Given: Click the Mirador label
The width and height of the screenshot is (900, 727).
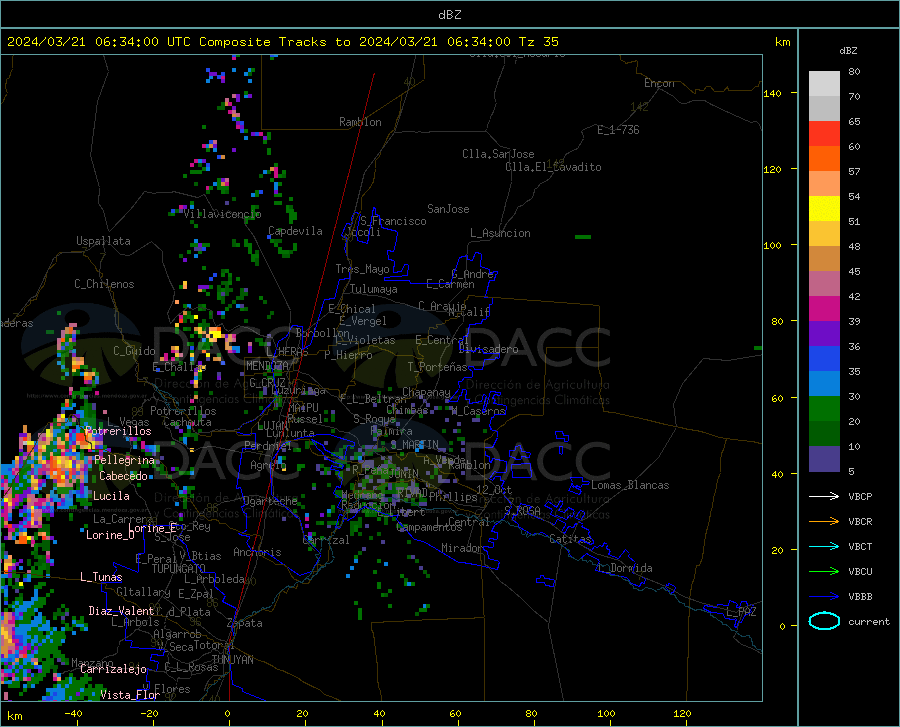Looking at the screenshot, I should 462,548.
